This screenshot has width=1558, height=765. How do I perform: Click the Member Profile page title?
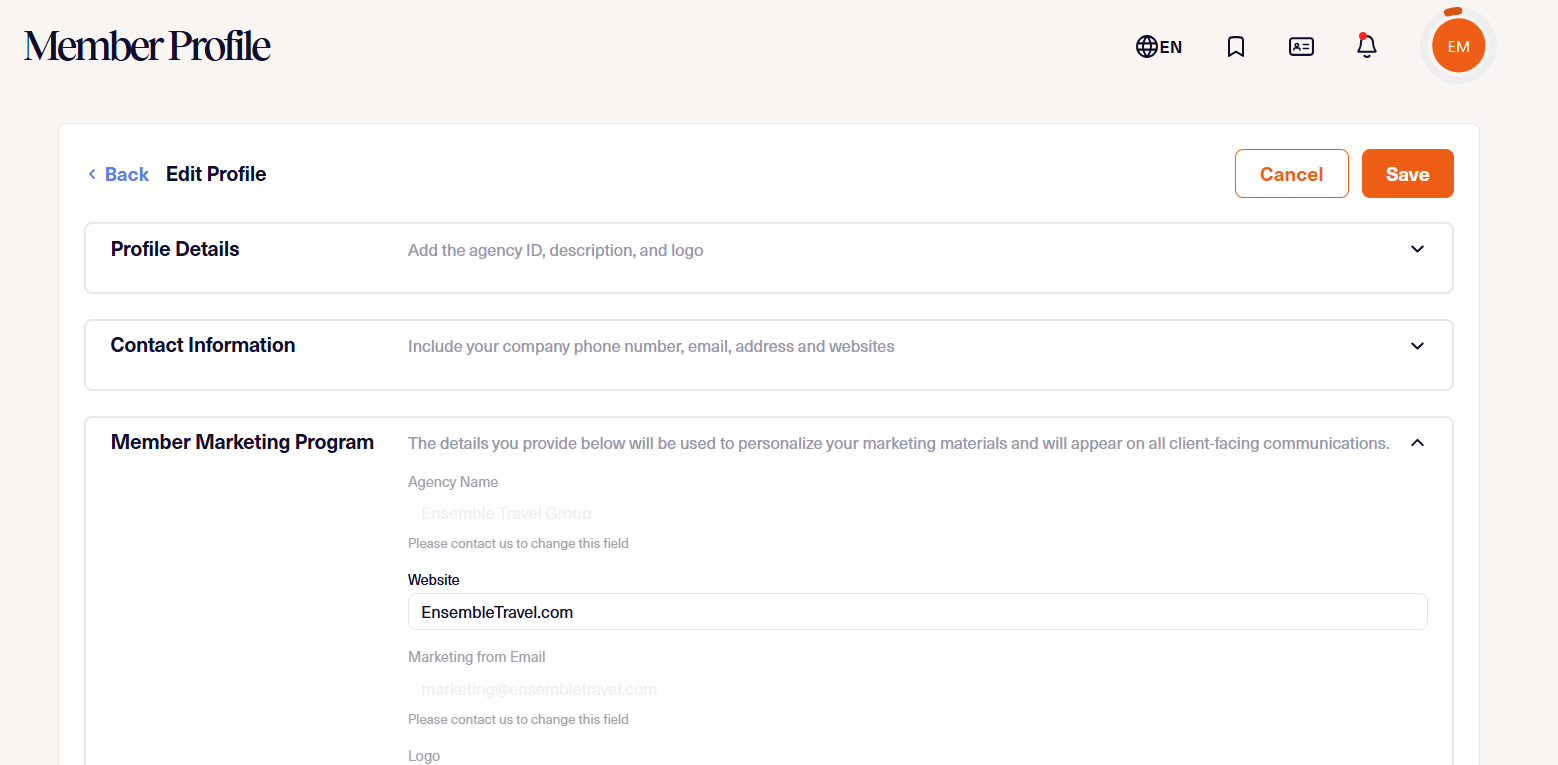[x=147, y=46]
